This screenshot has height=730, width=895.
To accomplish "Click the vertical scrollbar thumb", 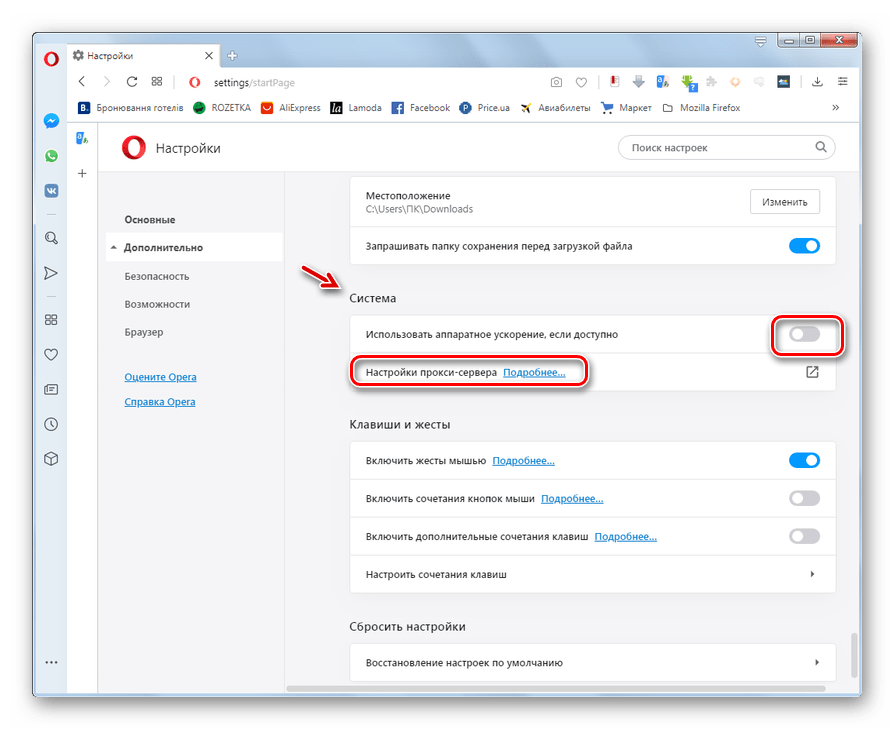I will pos(854,655).
